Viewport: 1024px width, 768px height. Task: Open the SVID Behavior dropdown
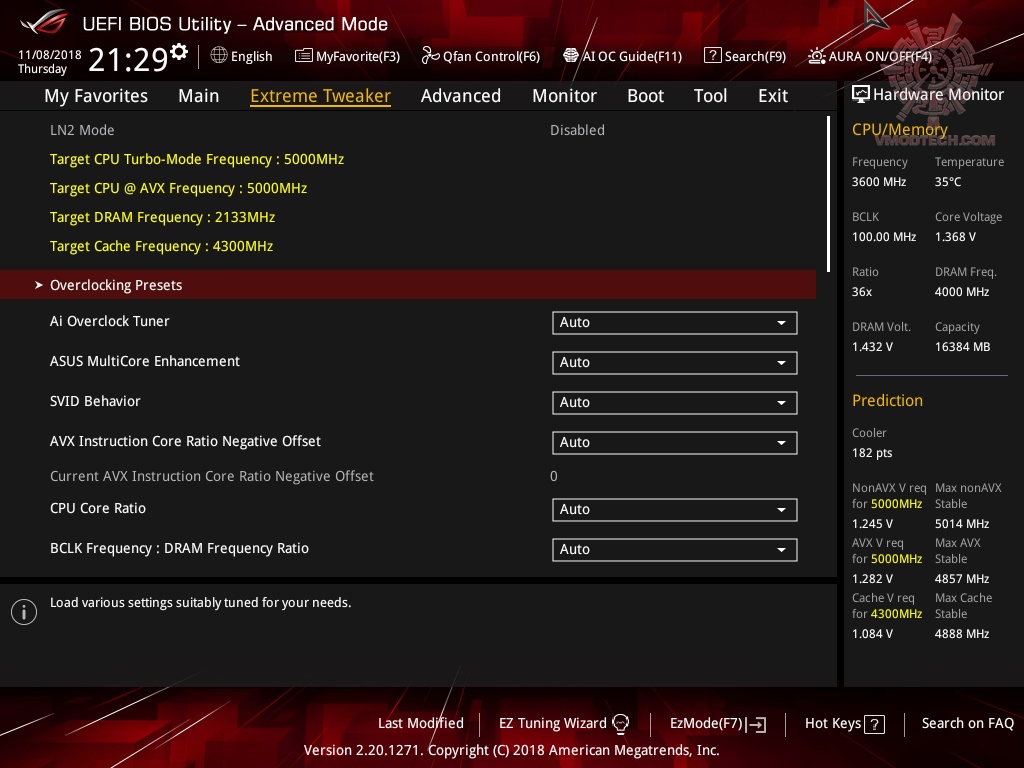tap(675, 402)
